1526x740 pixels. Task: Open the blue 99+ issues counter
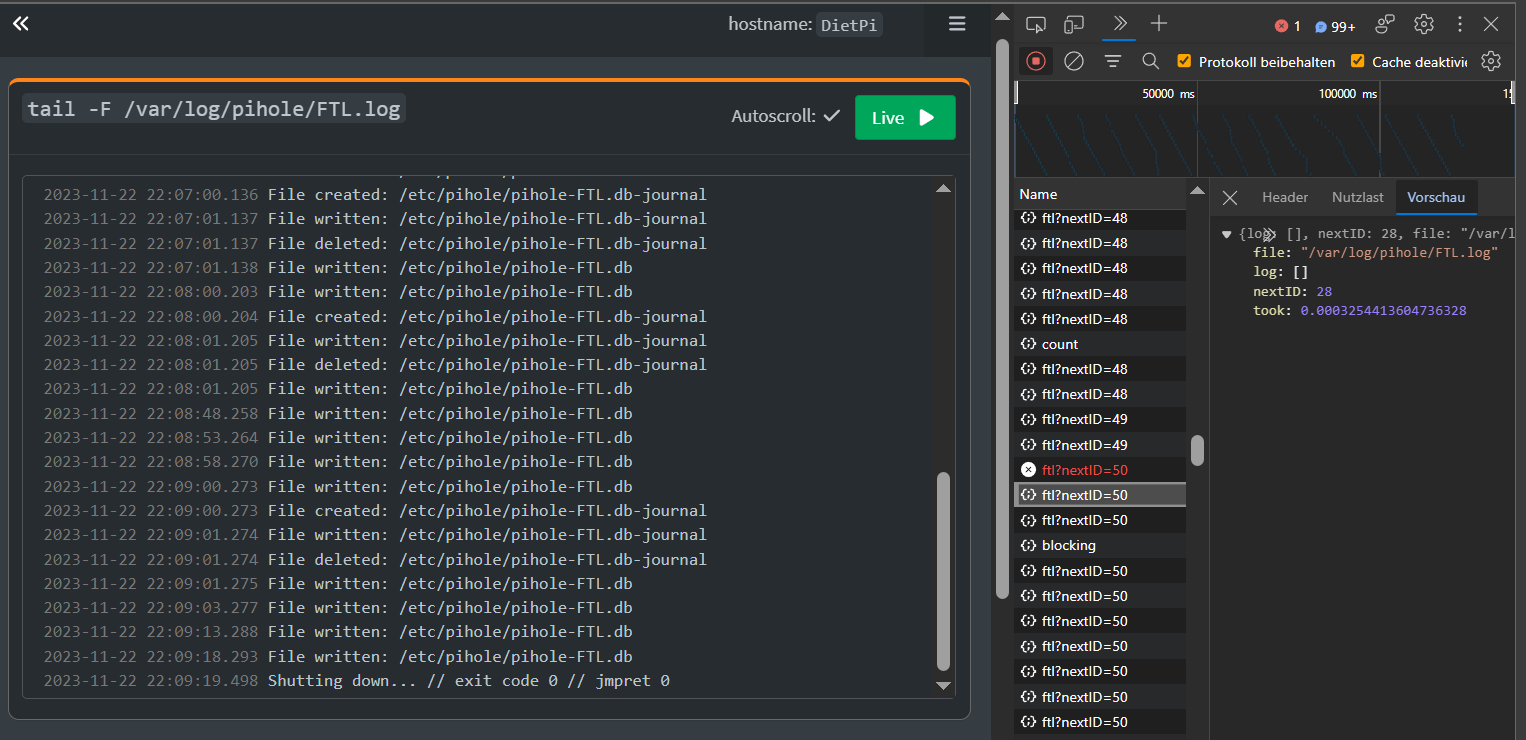(1335, 26)
